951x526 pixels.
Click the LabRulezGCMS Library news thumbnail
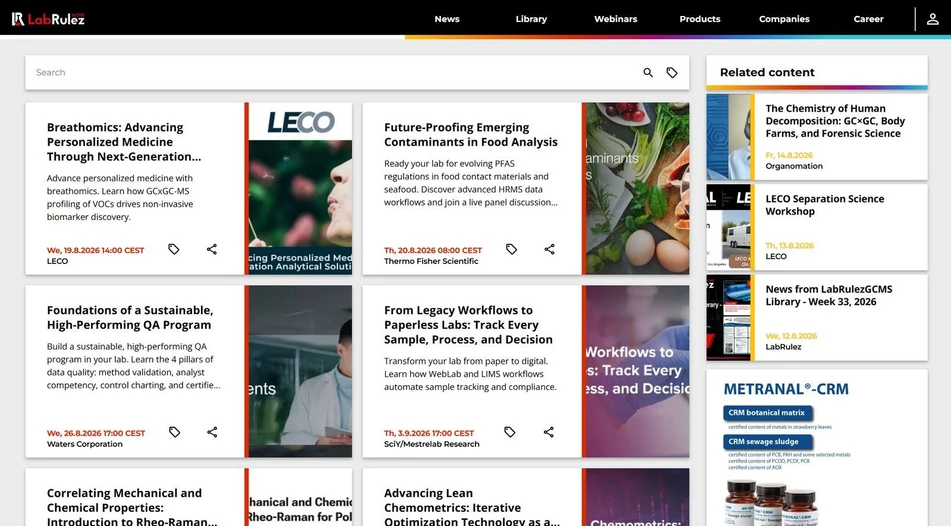point(728,317)
